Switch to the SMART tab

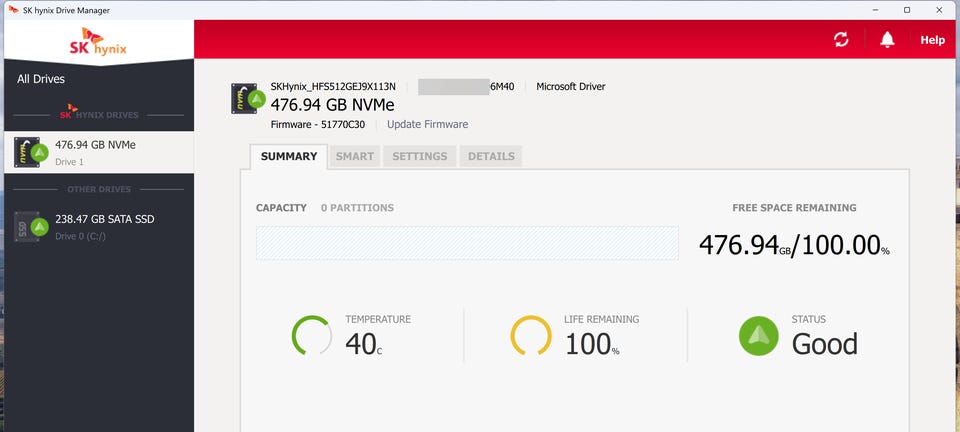point(354,156)
